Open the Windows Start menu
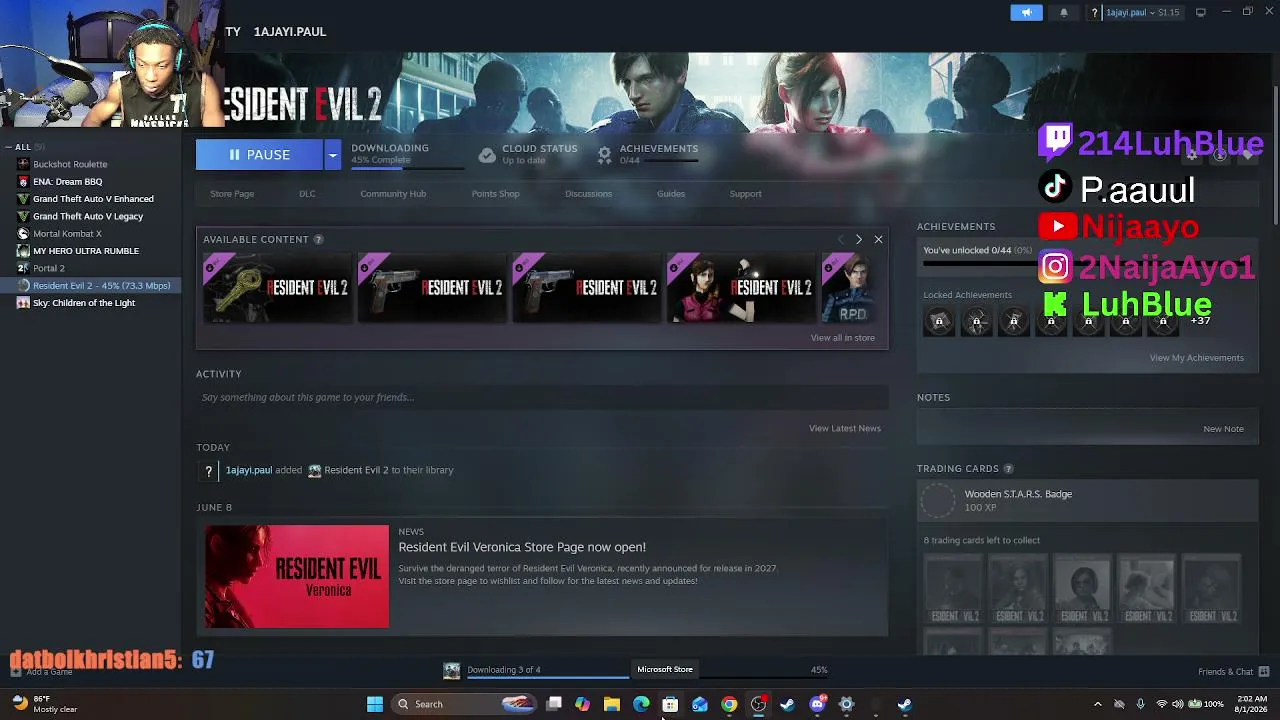The width and height of the screenshot is (1280, 720). coord(375,704)
